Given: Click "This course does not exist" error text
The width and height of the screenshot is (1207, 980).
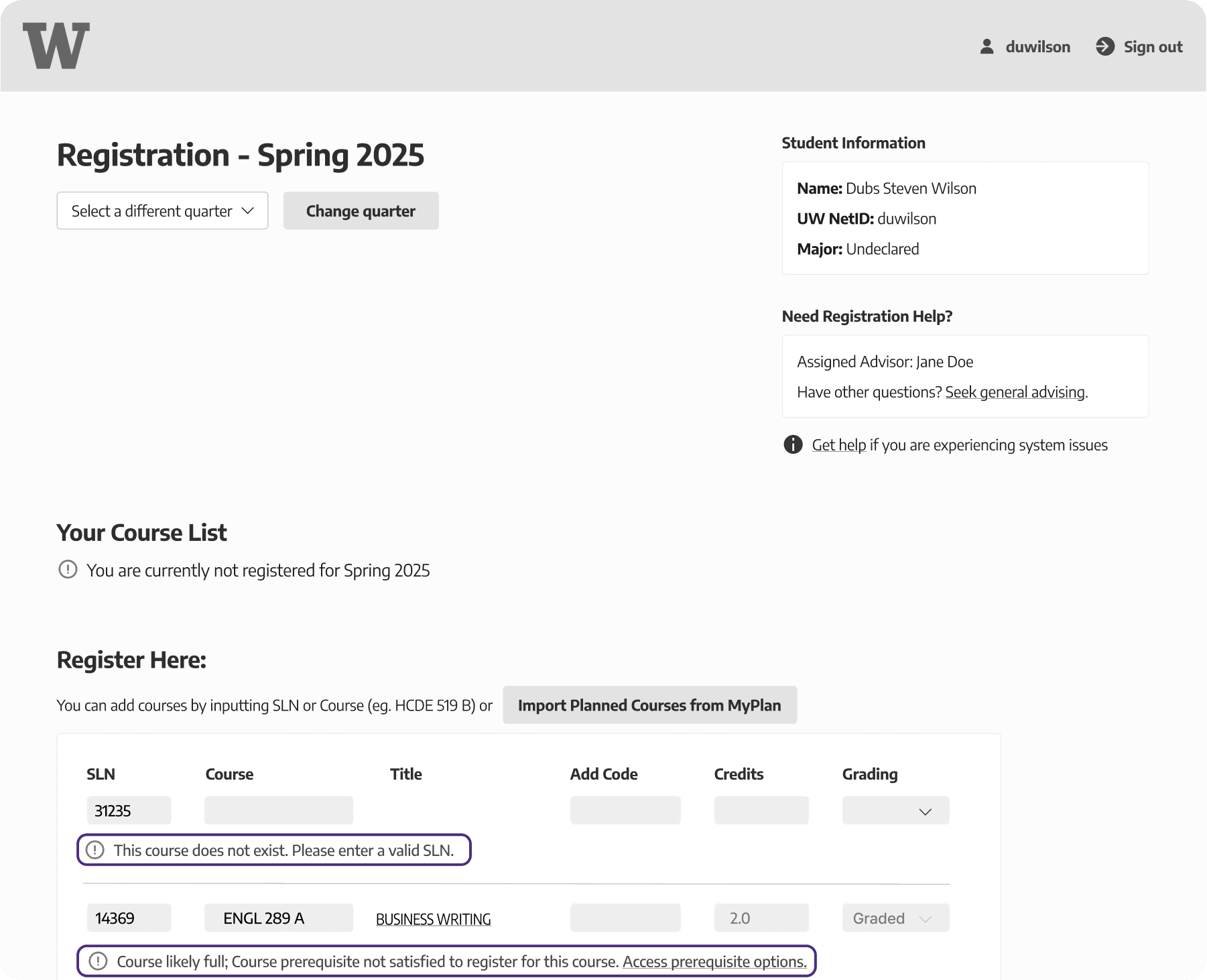Looking at the screenshot, I should (x=283, y=851).
